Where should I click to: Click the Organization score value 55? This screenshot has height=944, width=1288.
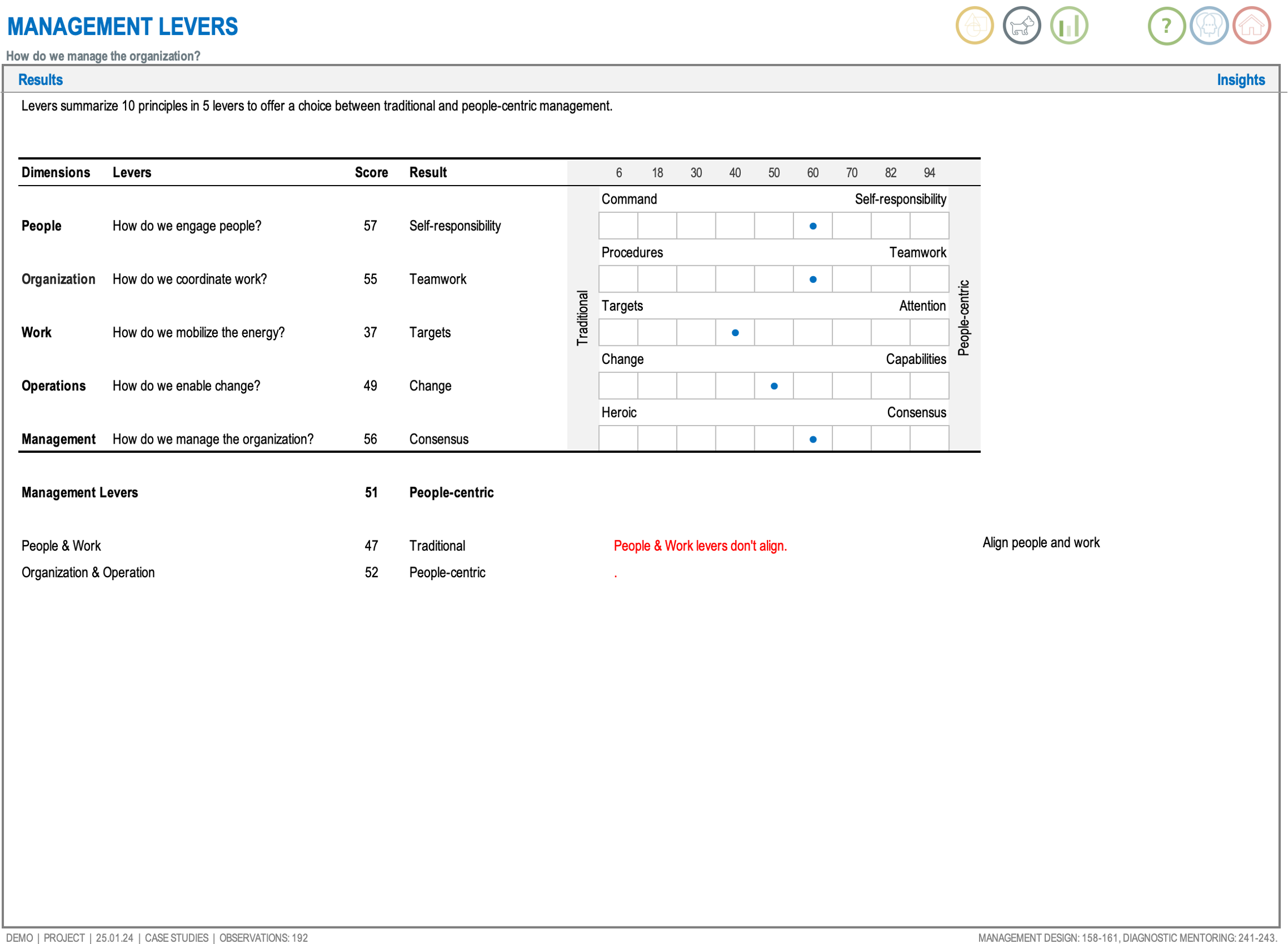click(x=370, y=280)
